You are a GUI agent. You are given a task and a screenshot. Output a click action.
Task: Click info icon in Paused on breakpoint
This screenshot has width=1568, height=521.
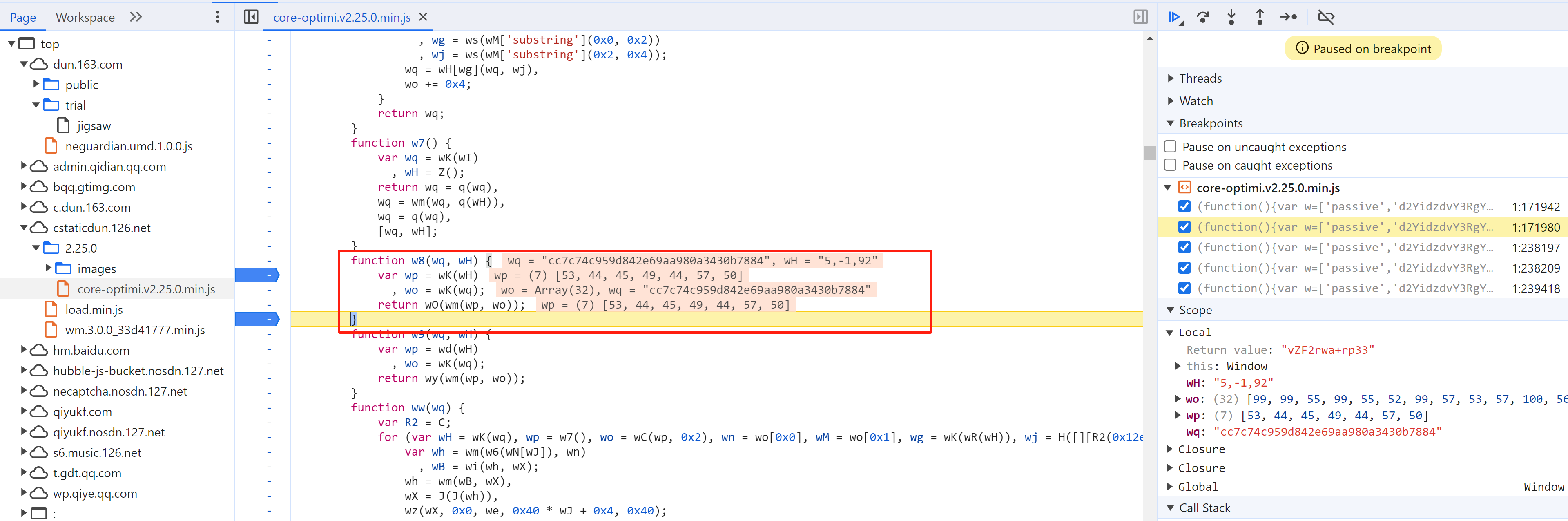(1301, 48)
